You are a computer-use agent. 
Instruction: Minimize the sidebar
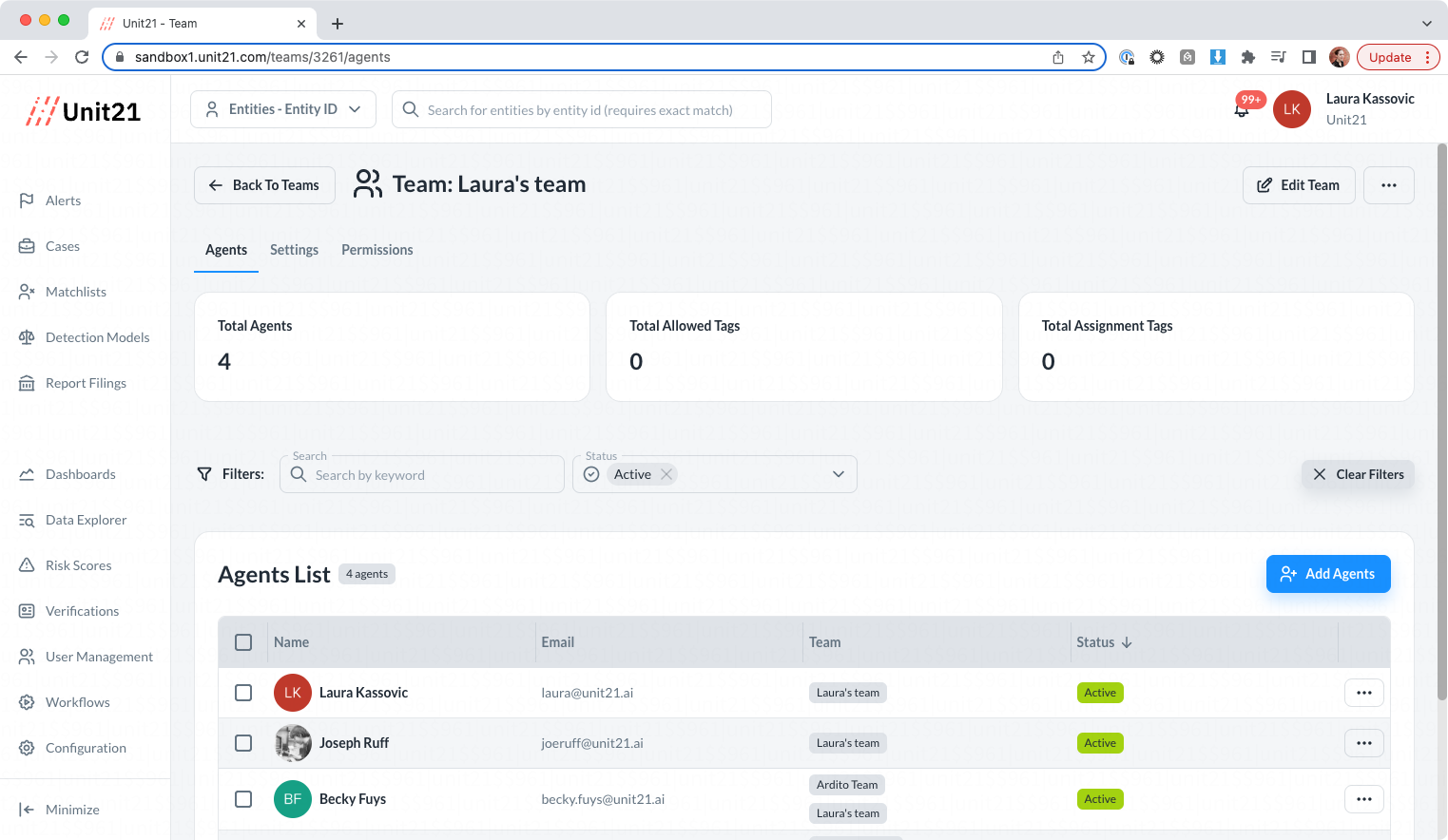click(x=59, y=810)
